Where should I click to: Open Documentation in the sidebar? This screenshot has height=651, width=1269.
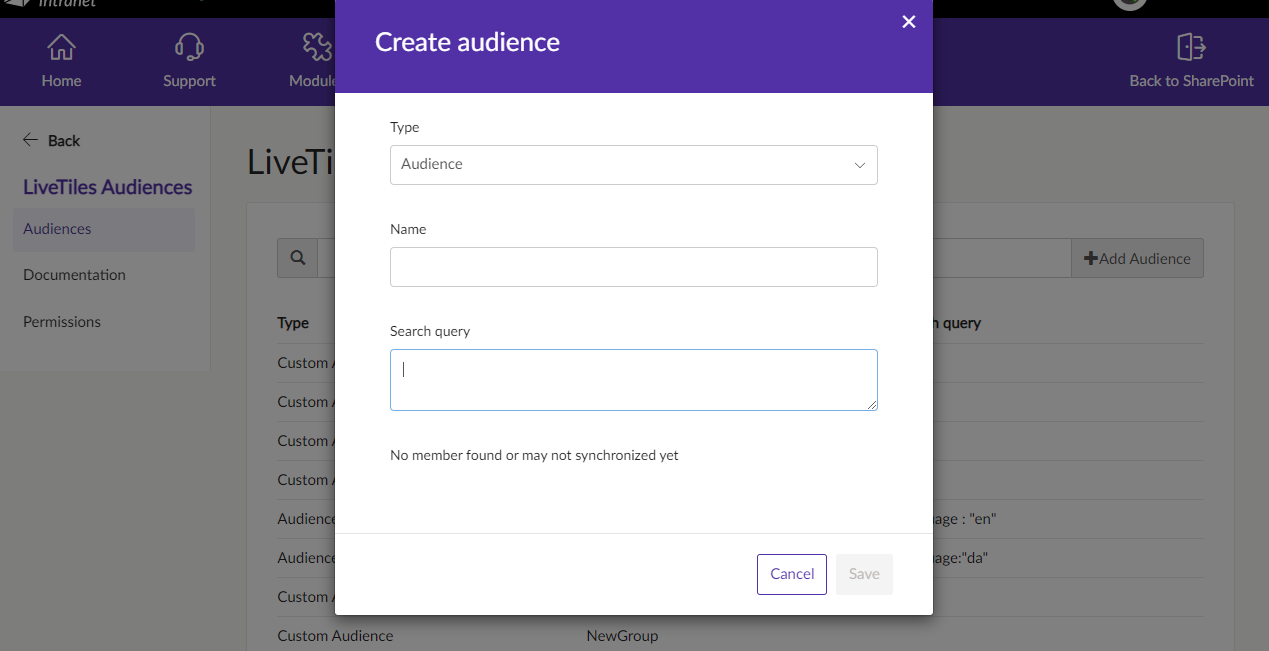pyautogui.click(x=74, y=275)
